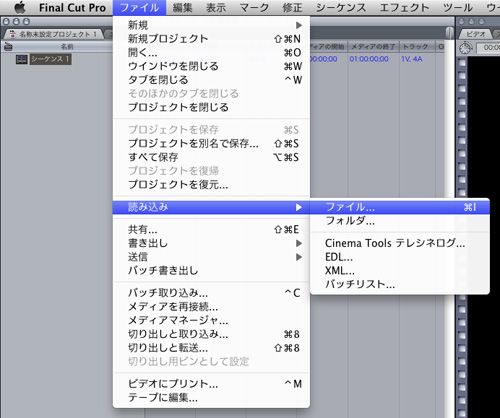The width and height of the screenshot is (500, 418).
Task: Choose 切り出しと転送... menu item
Action: pos(211,348)
